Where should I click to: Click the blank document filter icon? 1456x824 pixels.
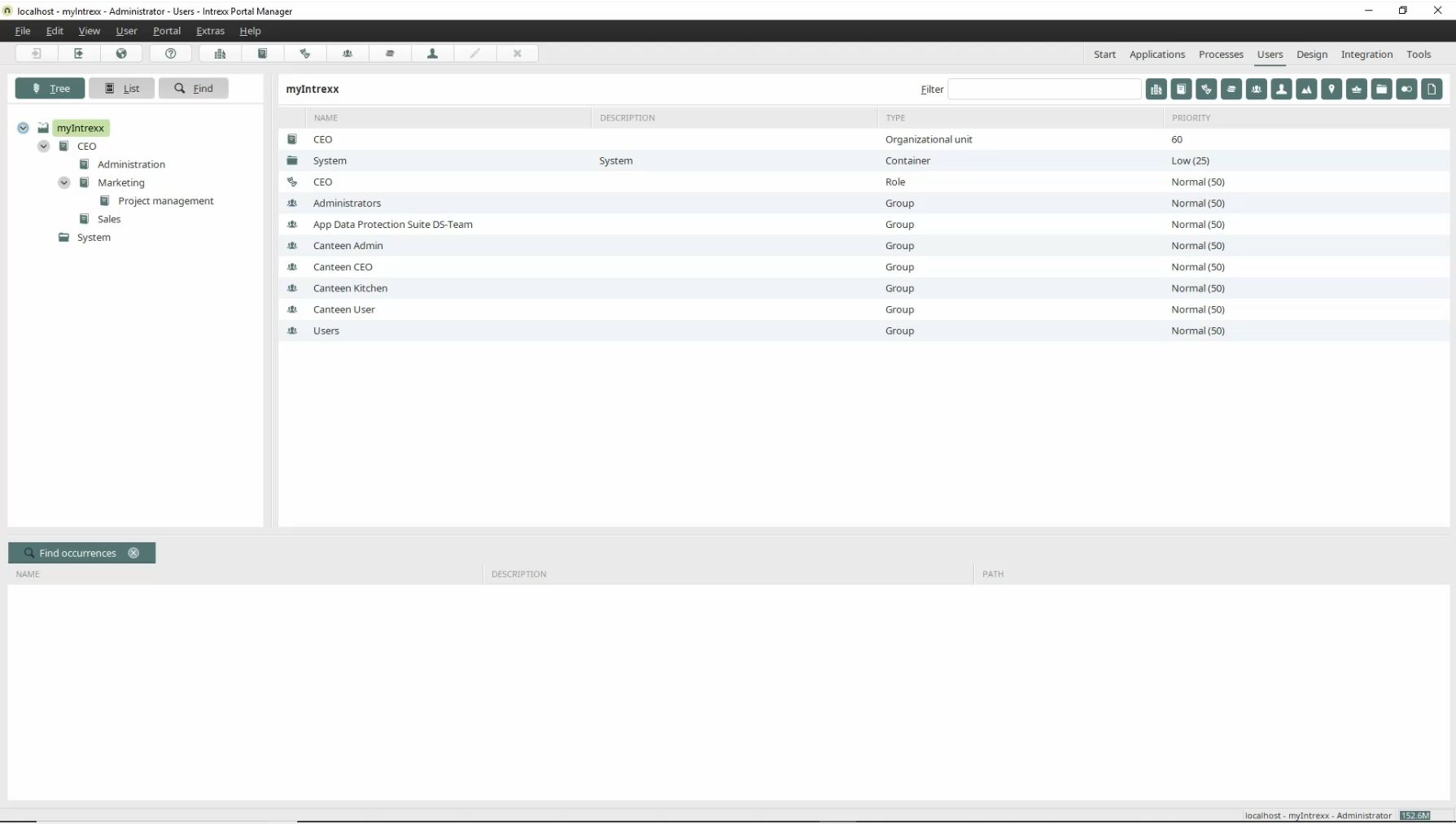(1432, 89)
